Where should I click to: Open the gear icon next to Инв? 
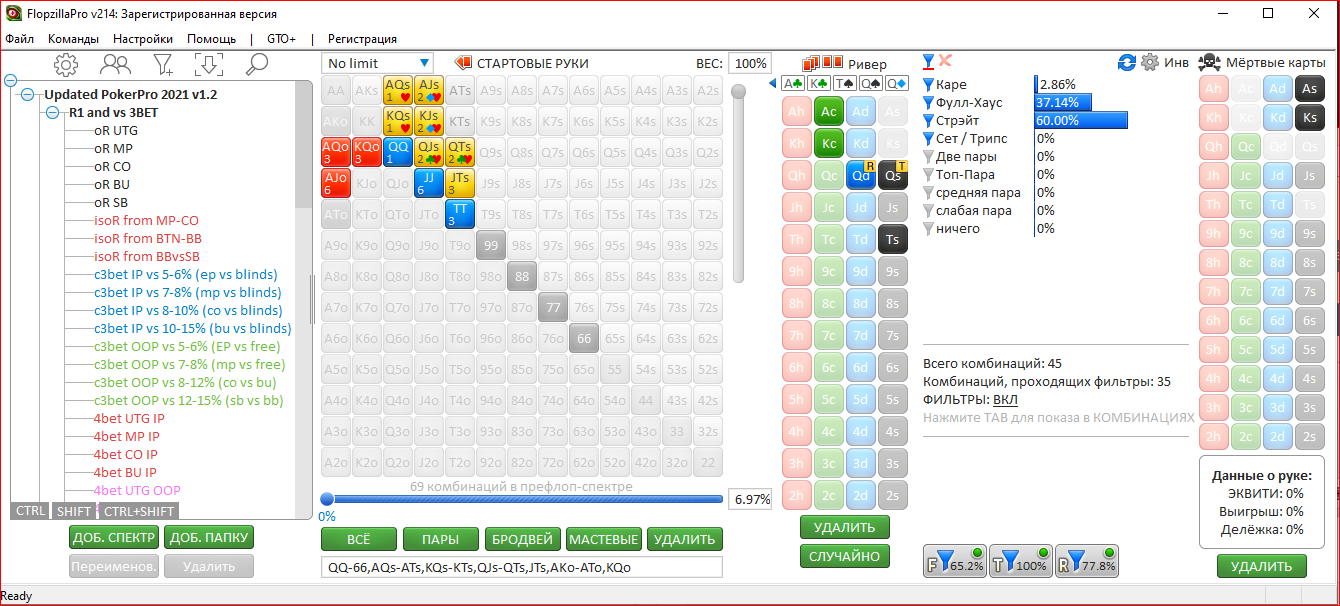click(x=1150, y=62)
